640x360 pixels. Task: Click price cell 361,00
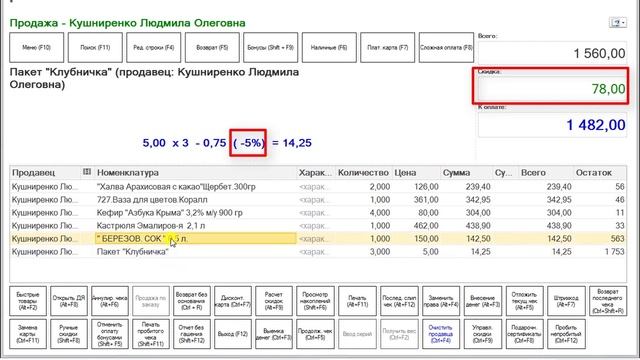pos(426,200)
